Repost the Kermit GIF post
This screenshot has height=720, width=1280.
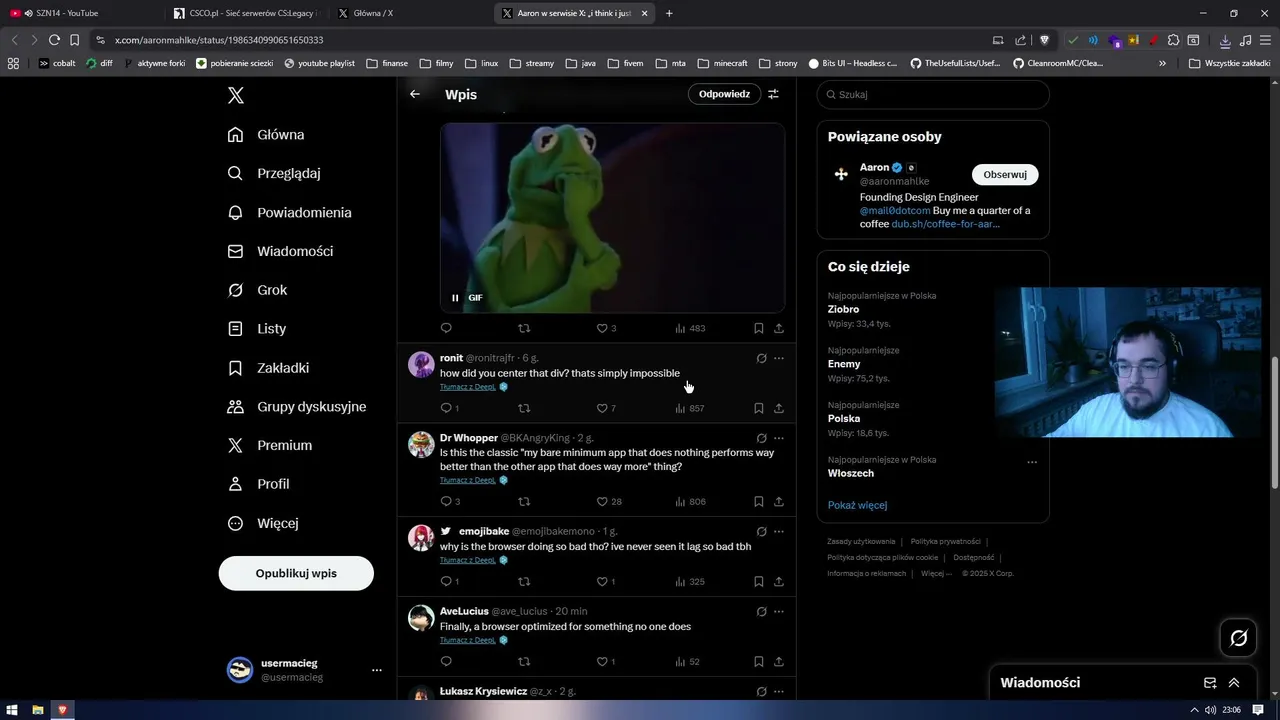(524, 328)
